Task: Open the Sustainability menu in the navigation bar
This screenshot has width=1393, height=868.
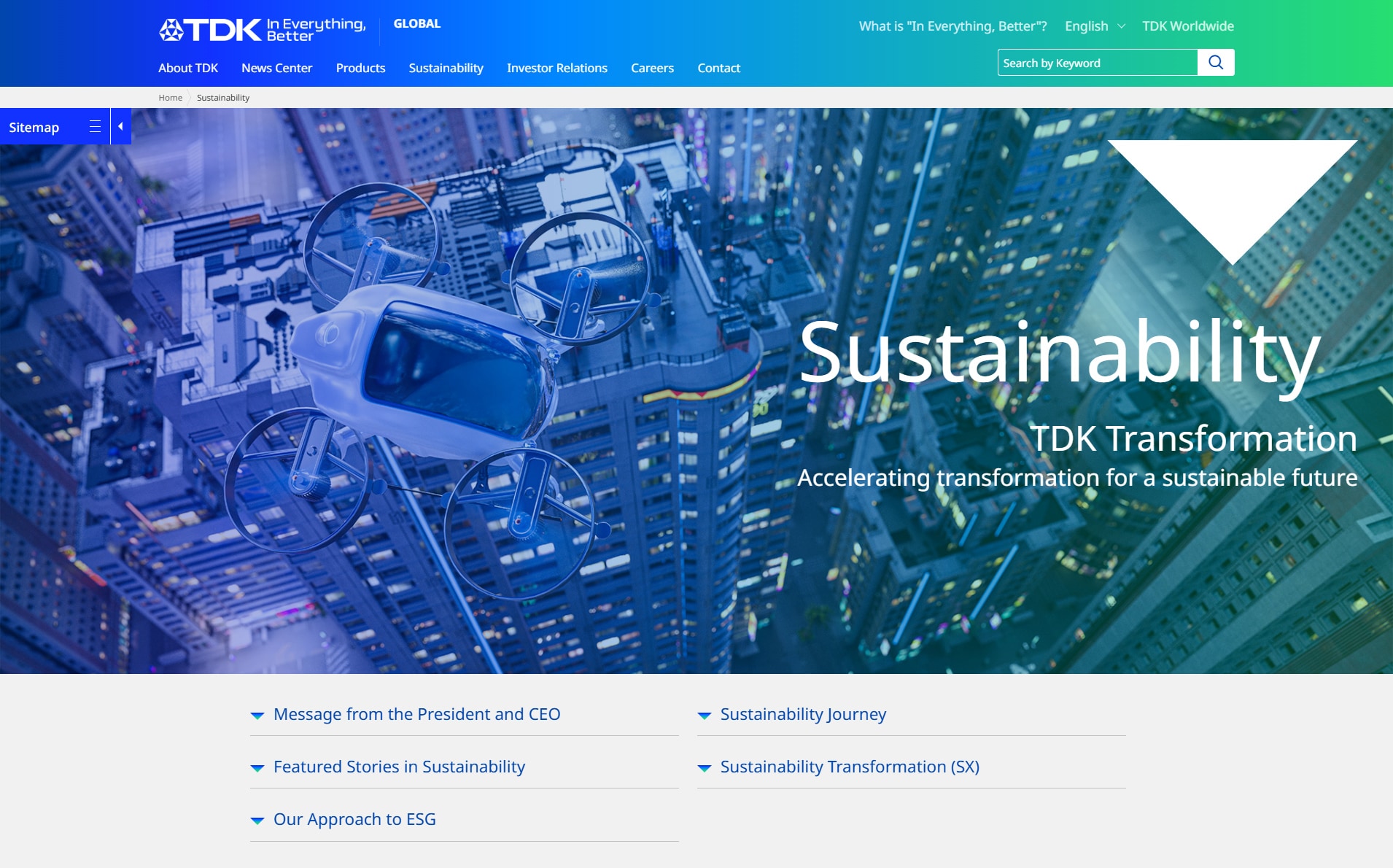Action: coord(446,68)
